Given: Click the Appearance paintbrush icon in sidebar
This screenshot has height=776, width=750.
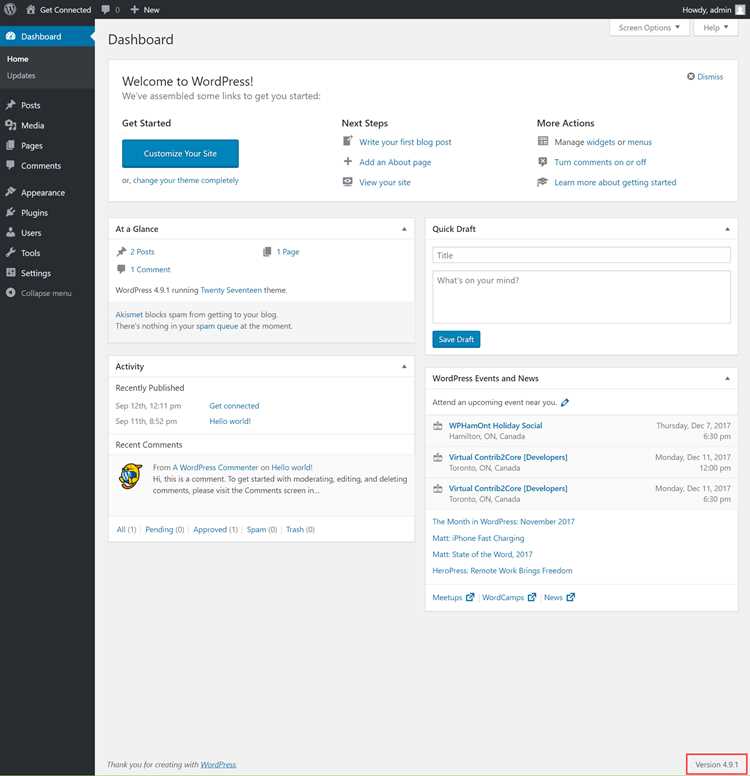Looking at the screenshot, I should pyautogui.click(x=10, y=192).
